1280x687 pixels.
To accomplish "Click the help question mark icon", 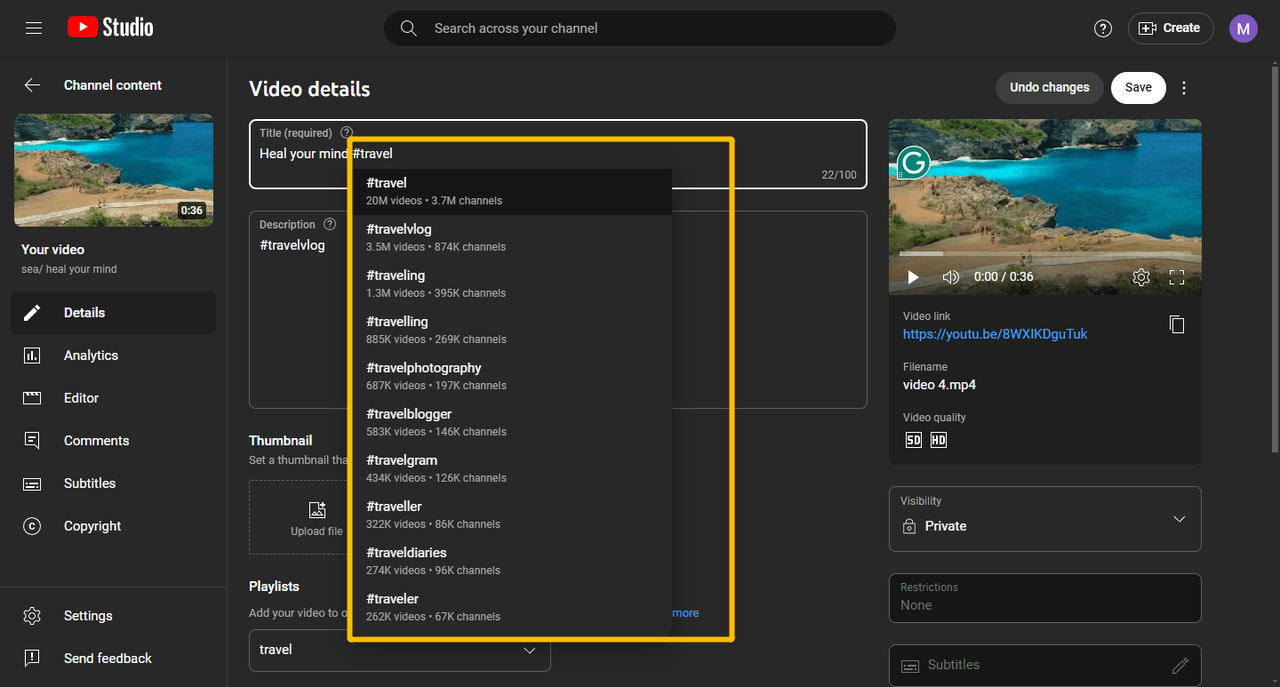I will [1103, 28].
